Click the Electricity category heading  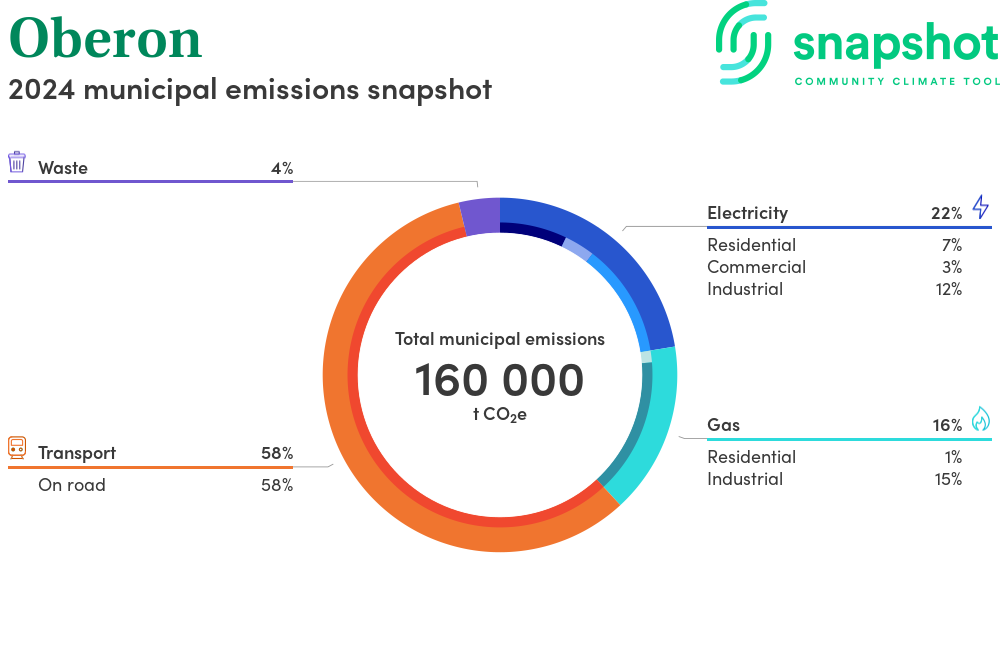(747, 213)
